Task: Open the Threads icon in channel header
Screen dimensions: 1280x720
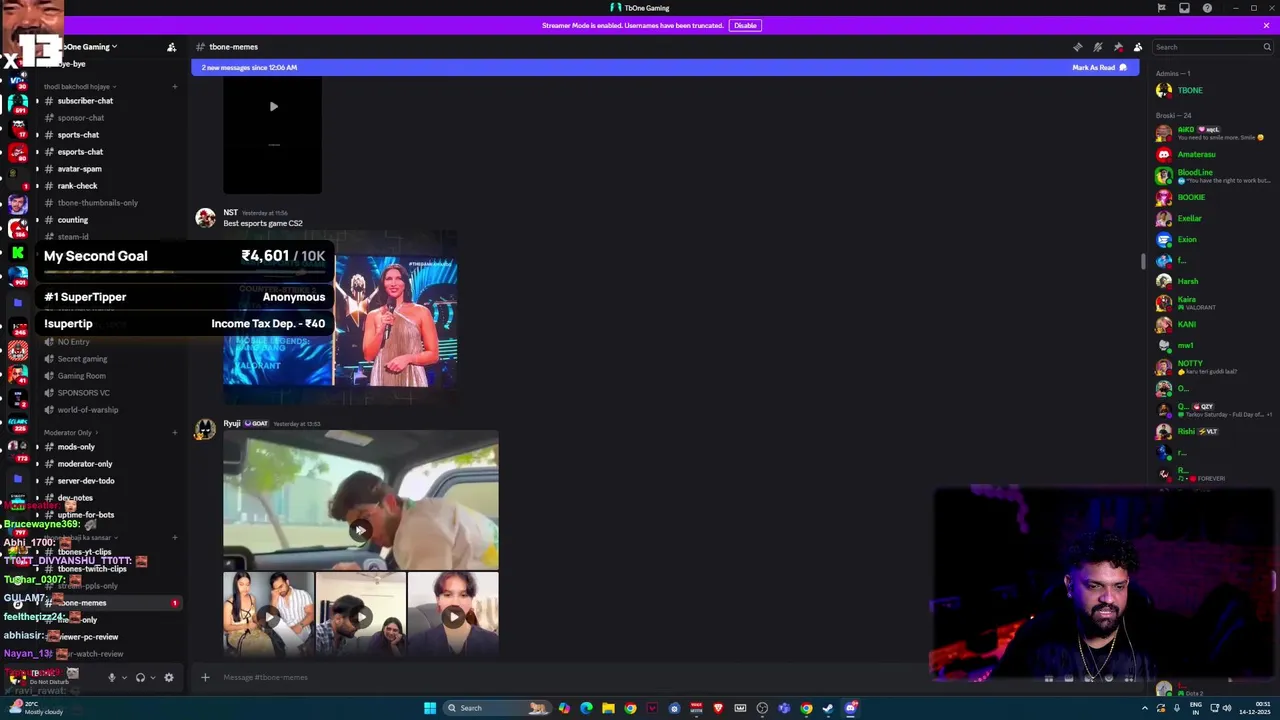Action: point(1077,47)
